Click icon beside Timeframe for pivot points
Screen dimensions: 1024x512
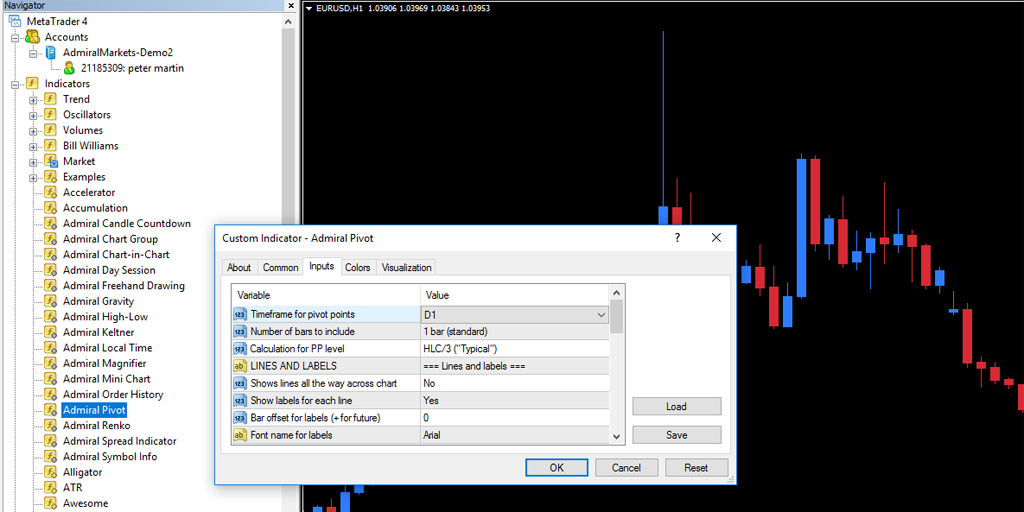point(239,315)
